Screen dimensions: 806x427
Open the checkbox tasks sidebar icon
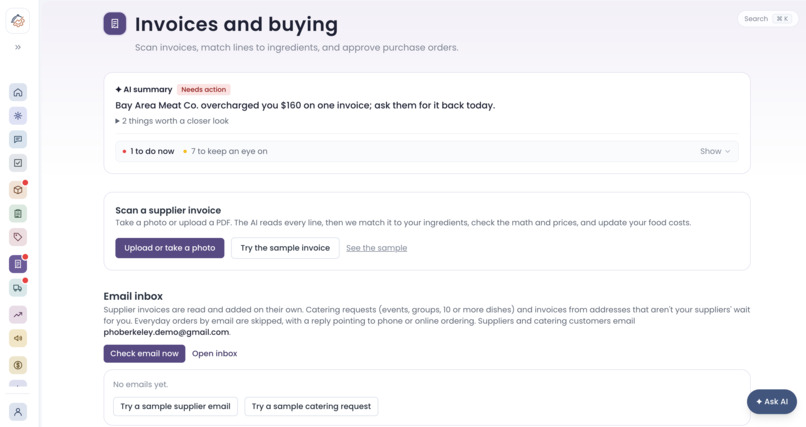(x=18, y=163)
